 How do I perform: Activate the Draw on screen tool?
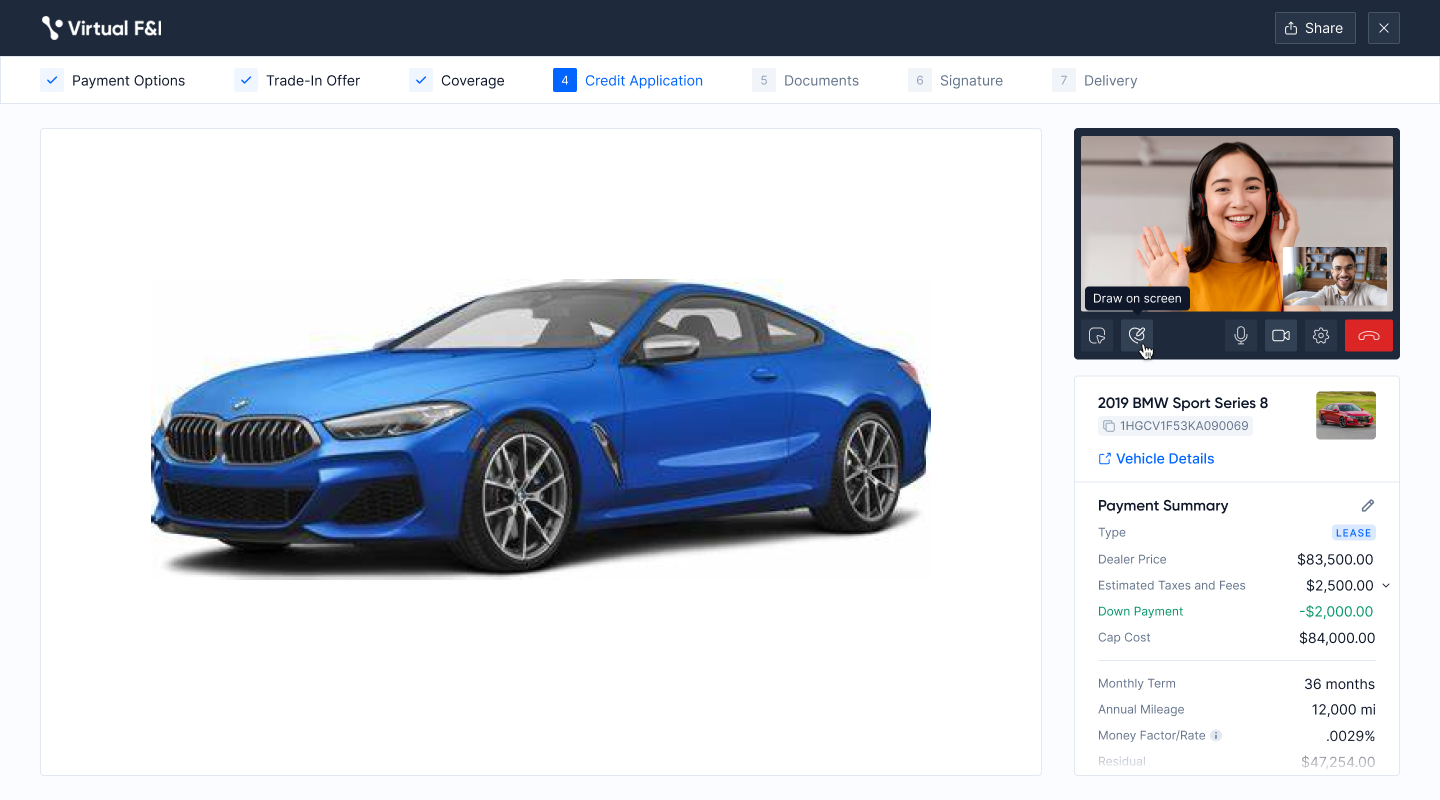tap(1137, 336)
